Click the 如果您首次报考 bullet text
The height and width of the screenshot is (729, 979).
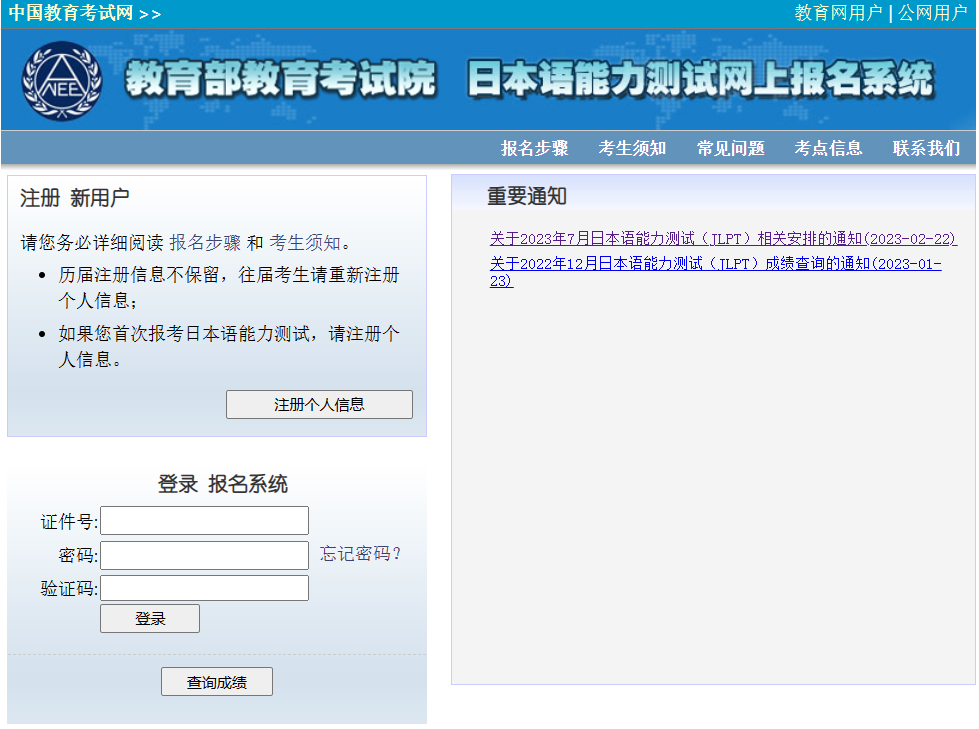(x=229, y=346)
